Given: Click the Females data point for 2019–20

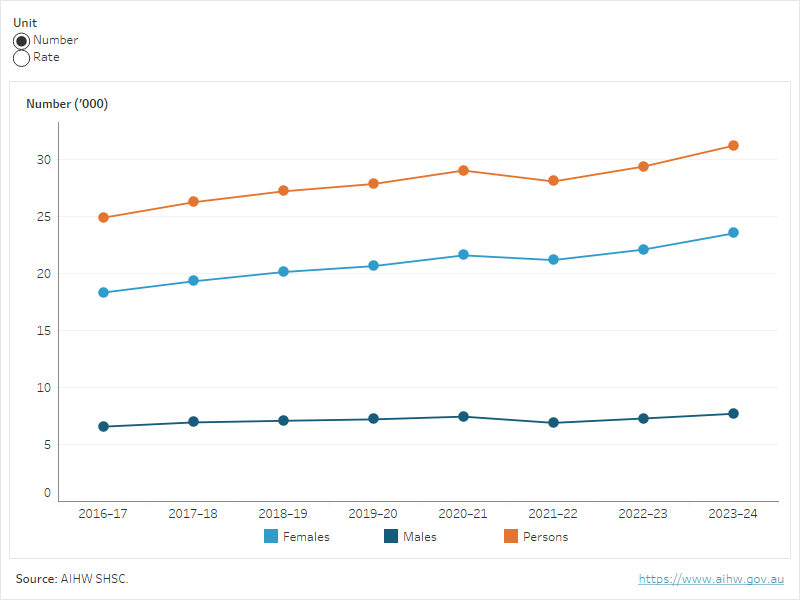Looking at the screenshot, I should (x=373, y=266).
